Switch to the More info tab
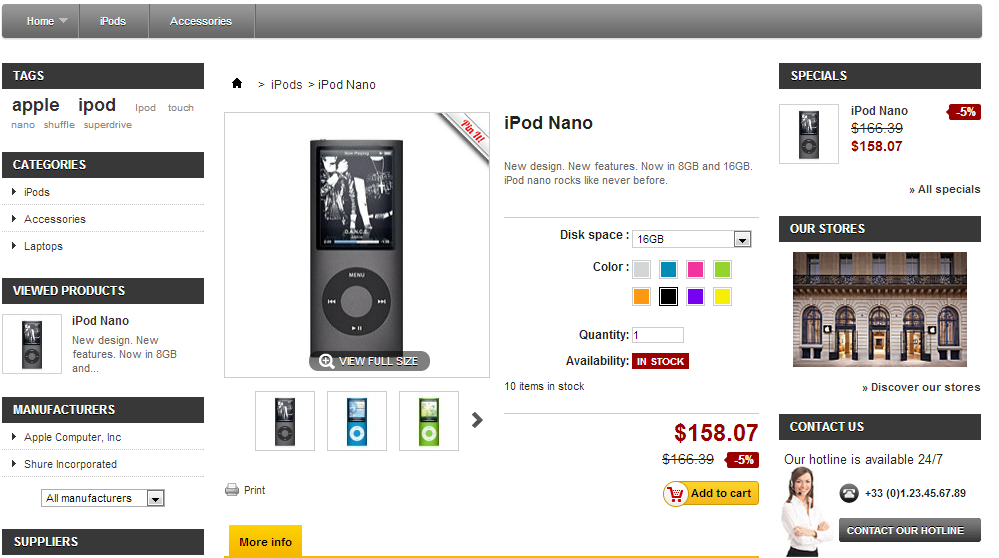The width and height of the screenshot is (999, 558). pos(265,542)
